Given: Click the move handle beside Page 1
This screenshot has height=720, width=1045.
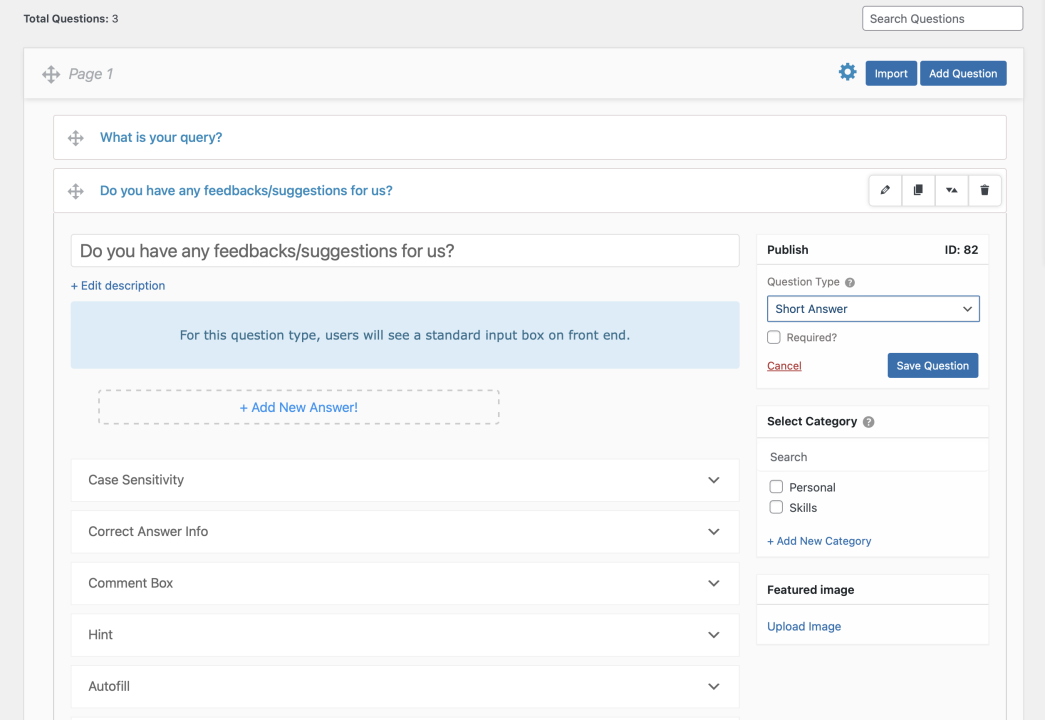Looking at the screenshot, I should click(x=50, y=74).
